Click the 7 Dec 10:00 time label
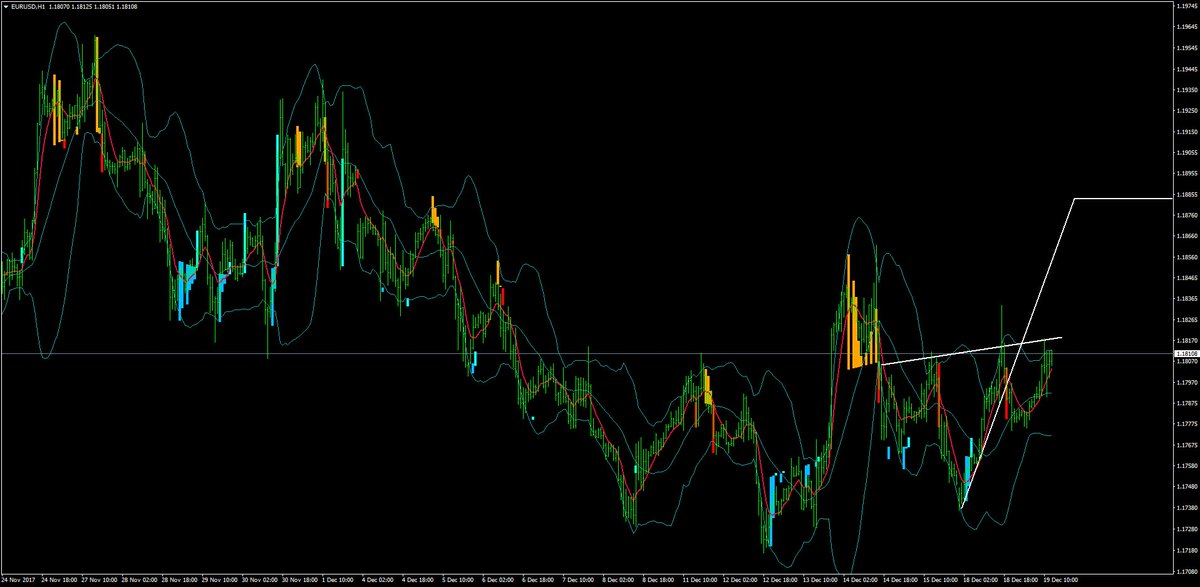 click(x=578, y=580)
